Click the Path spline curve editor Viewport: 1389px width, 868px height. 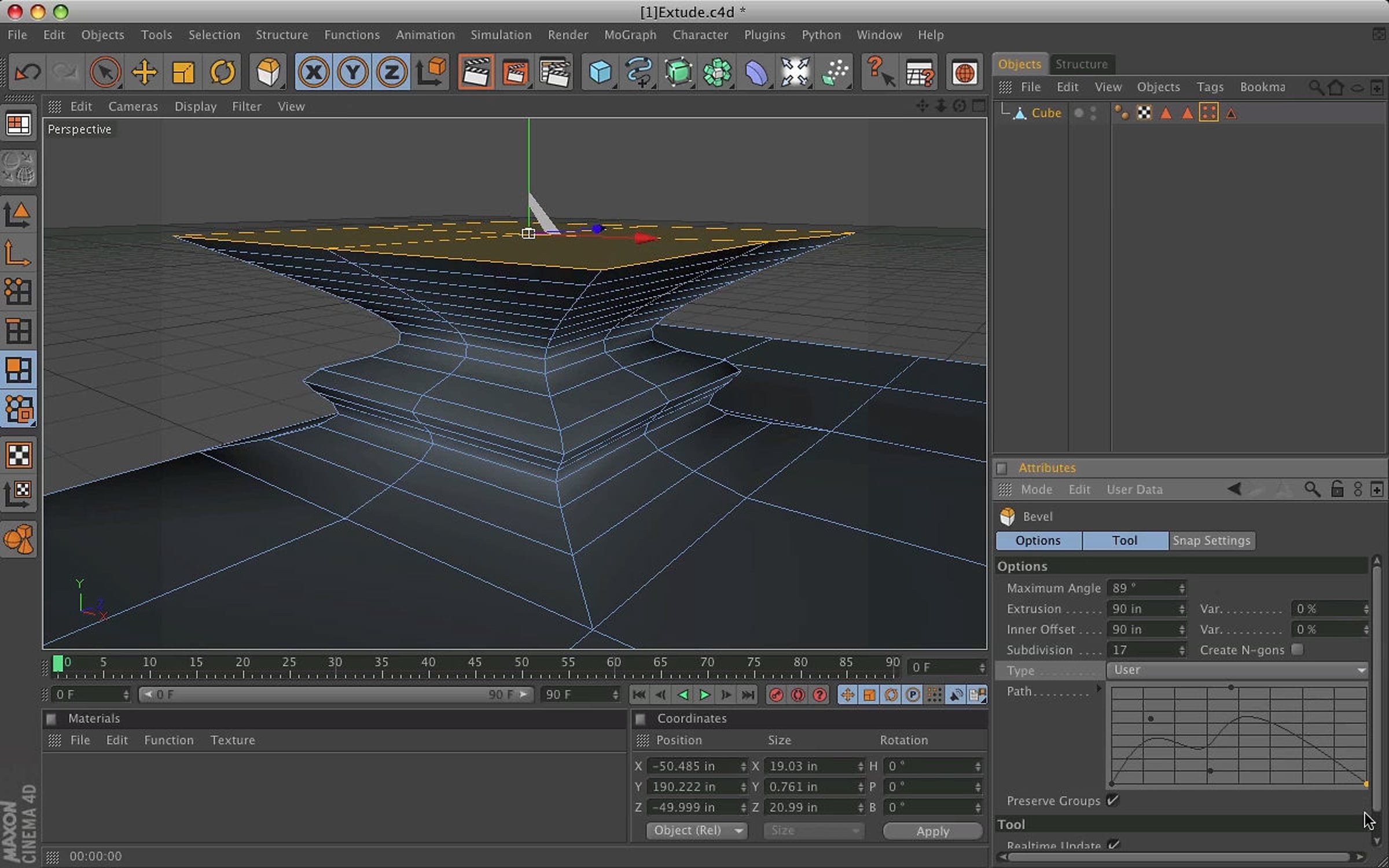pyautogui.click(x=1239, y=735)
